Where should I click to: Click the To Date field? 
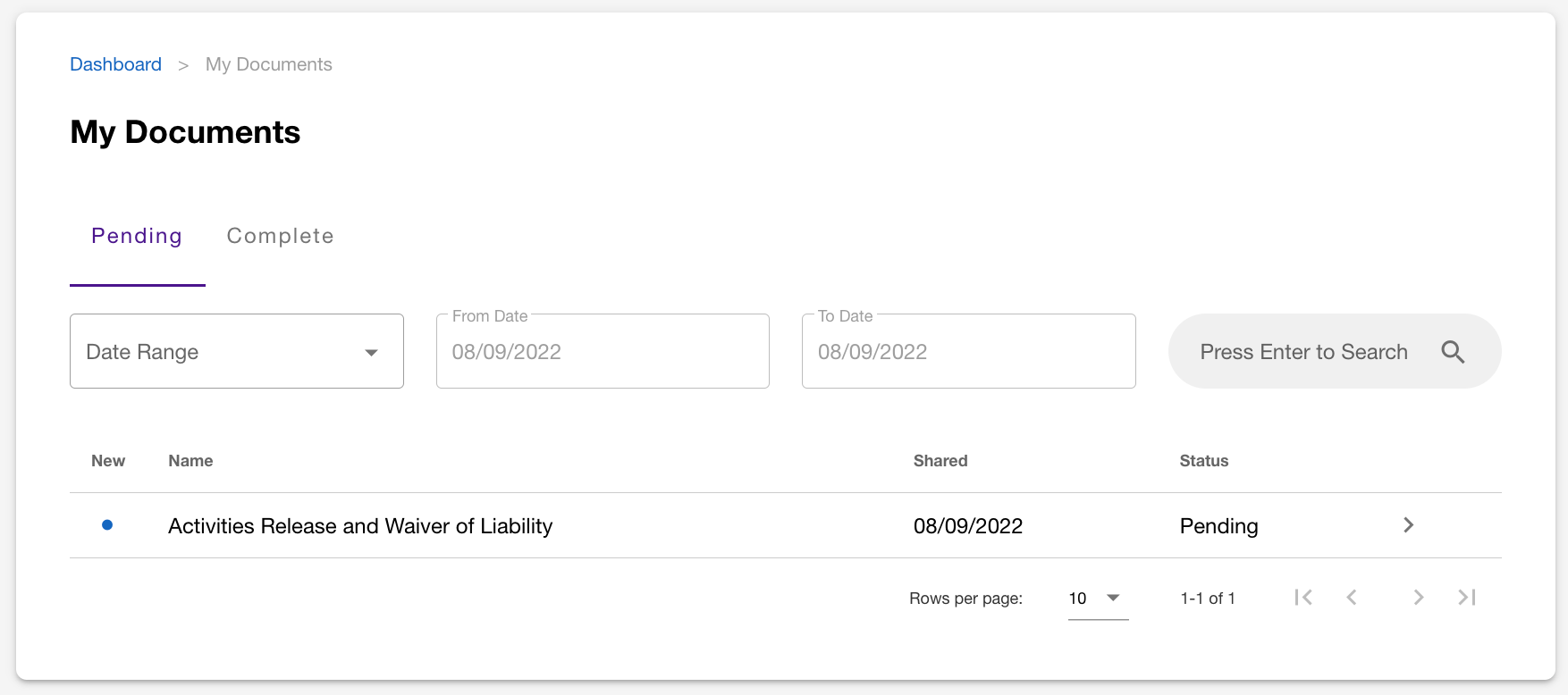(x=969, y=351)
